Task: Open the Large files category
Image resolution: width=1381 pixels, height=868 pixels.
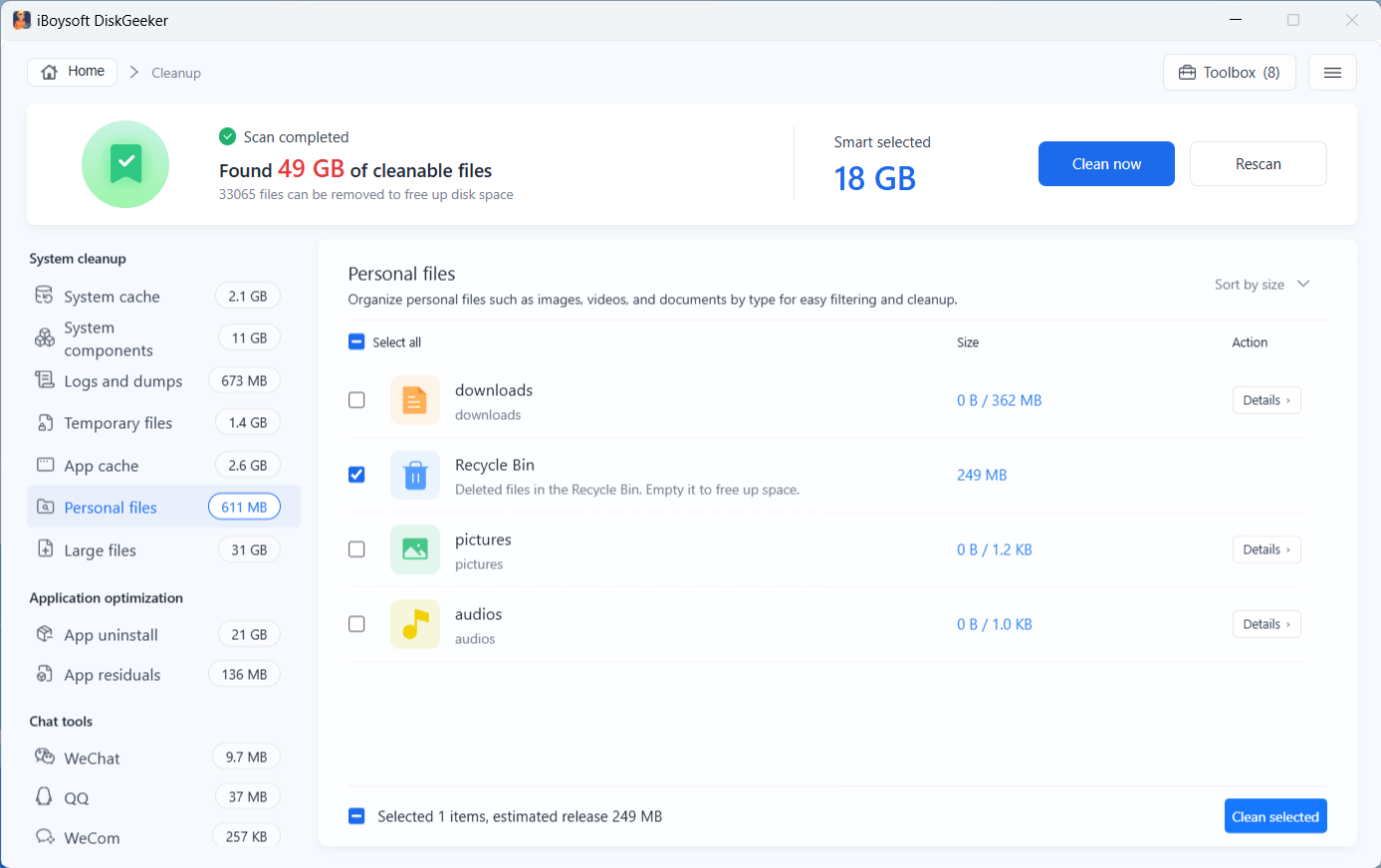Action: pos(163,549)
